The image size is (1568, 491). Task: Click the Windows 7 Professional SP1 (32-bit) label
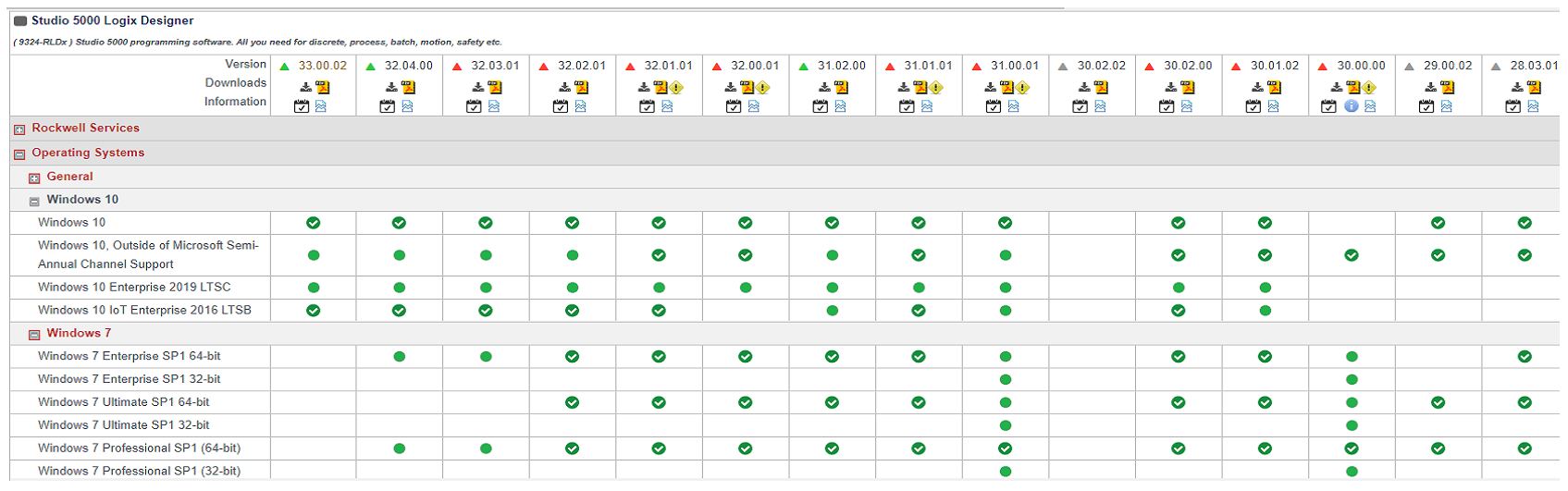coord(139,472)
